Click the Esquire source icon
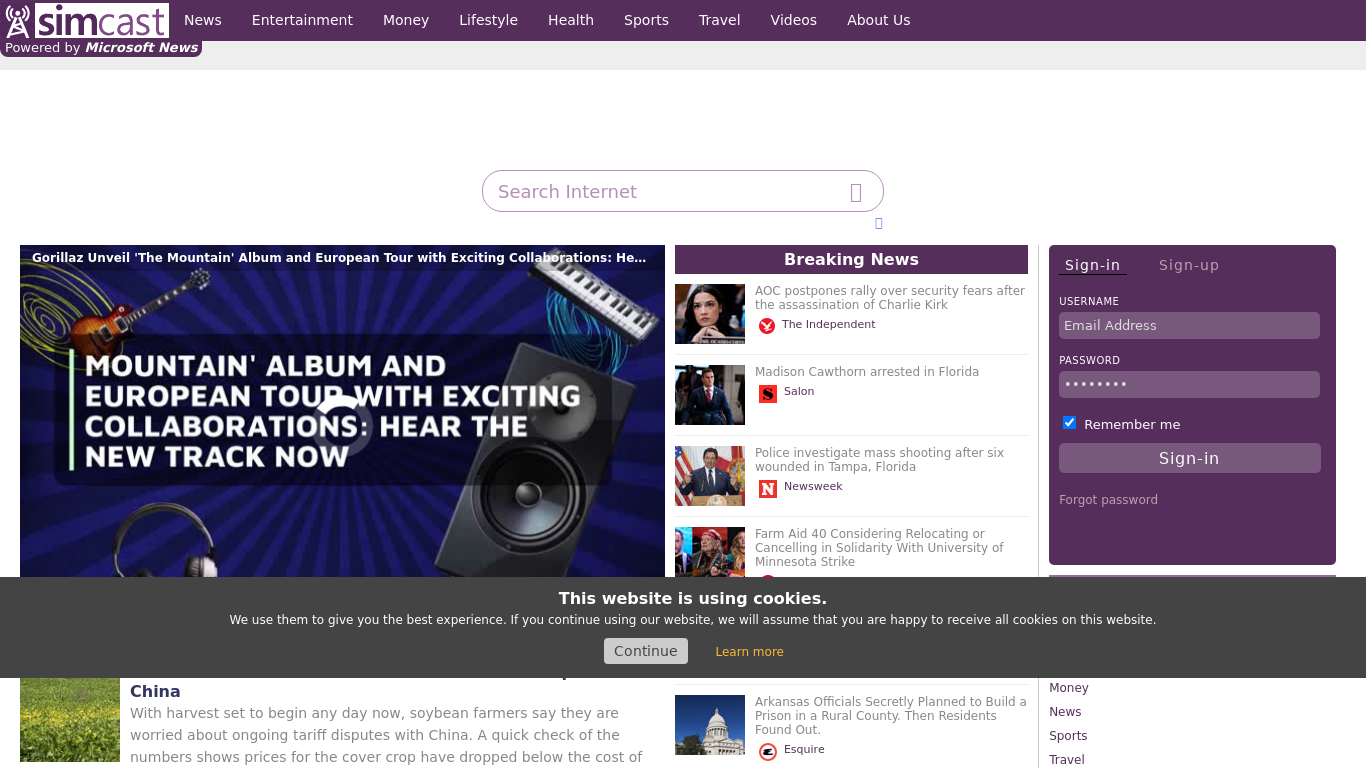This screenshot has height=768, width=1366. (768, 751)
